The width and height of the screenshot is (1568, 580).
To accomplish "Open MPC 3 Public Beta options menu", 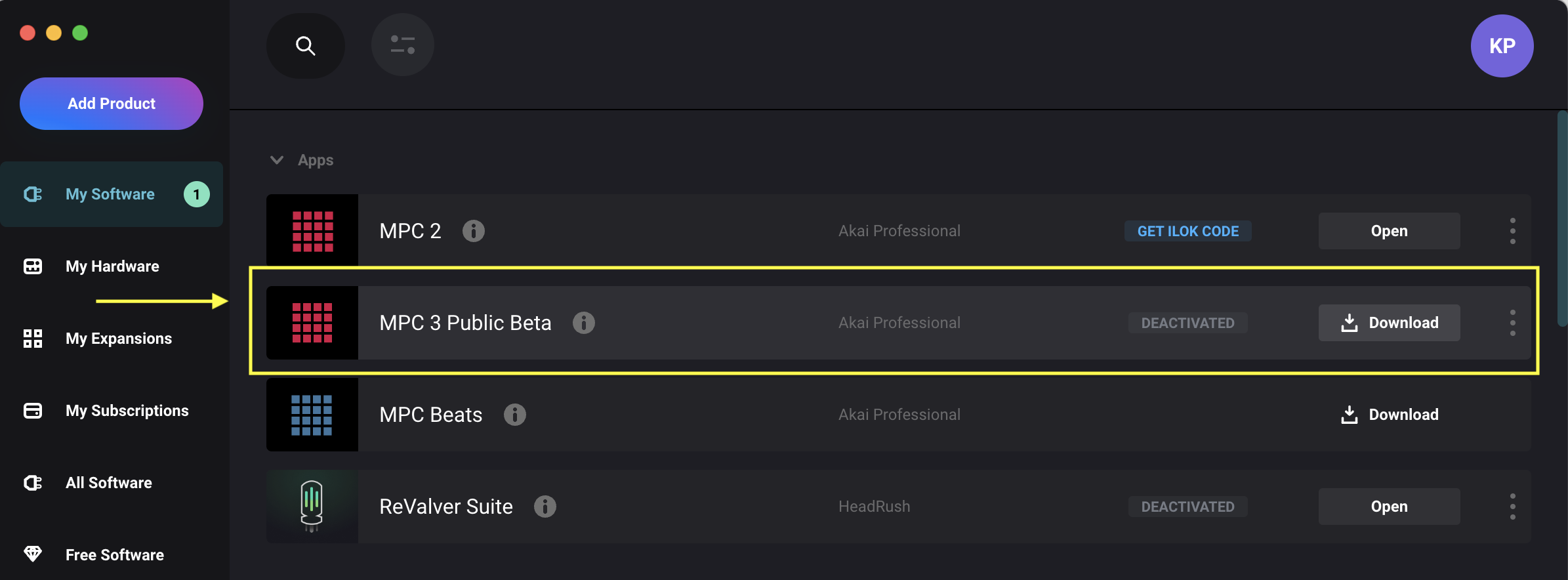I will coord(1513,323).
